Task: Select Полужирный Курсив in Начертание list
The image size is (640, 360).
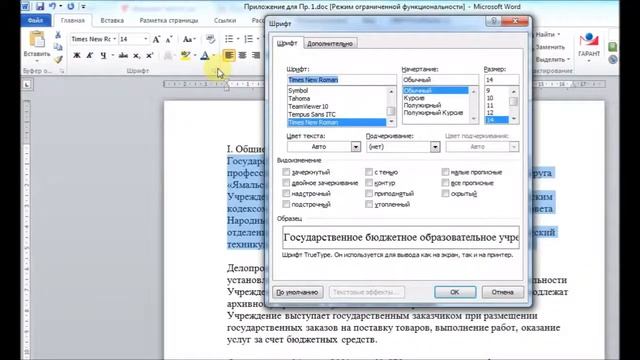Action: (433, 113)
